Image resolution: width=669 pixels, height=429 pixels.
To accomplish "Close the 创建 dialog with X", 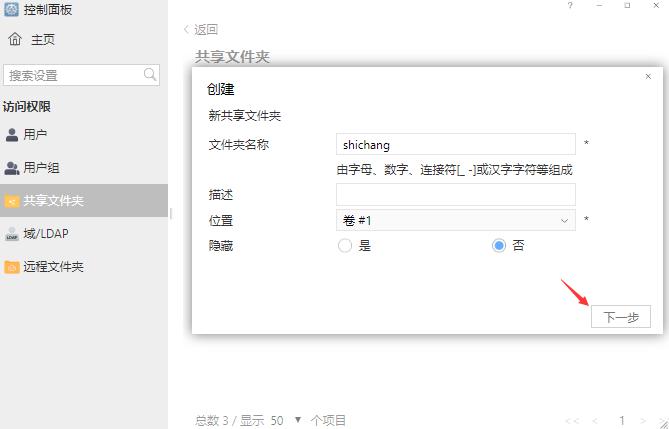I will [x=648, y=77].
